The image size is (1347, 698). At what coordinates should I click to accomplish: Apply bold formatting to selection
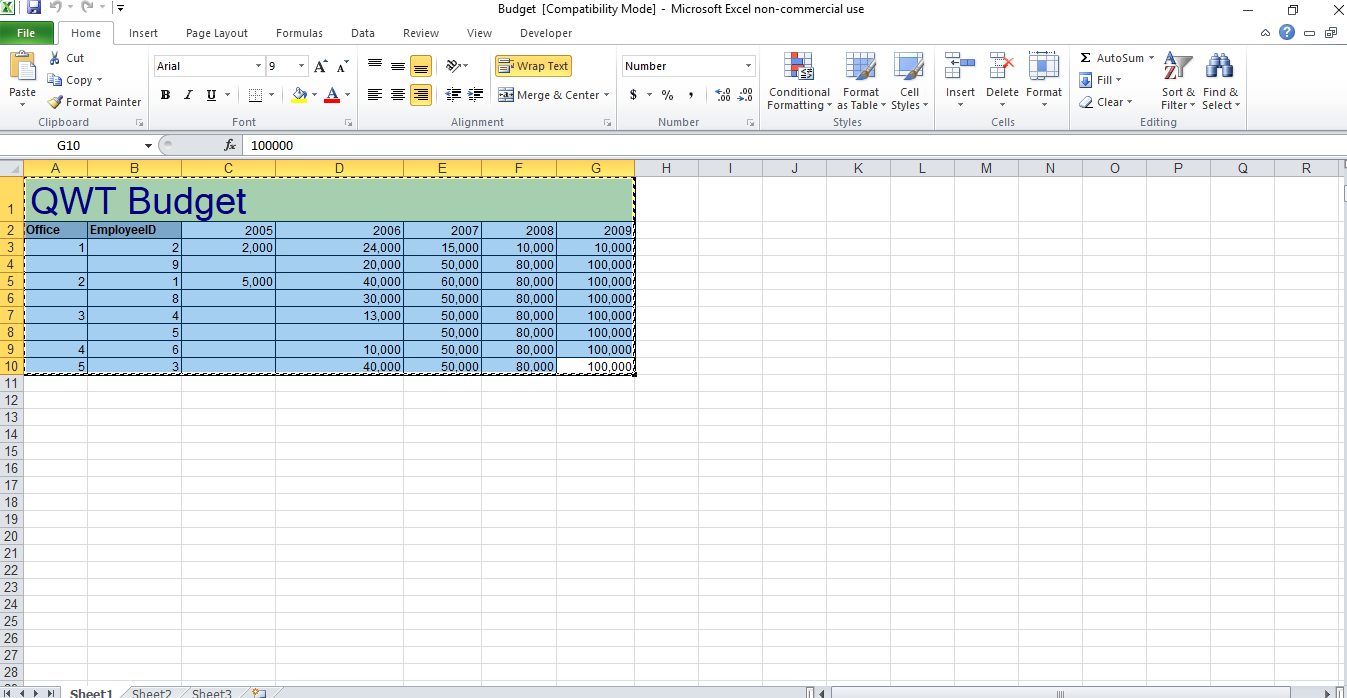165,95
